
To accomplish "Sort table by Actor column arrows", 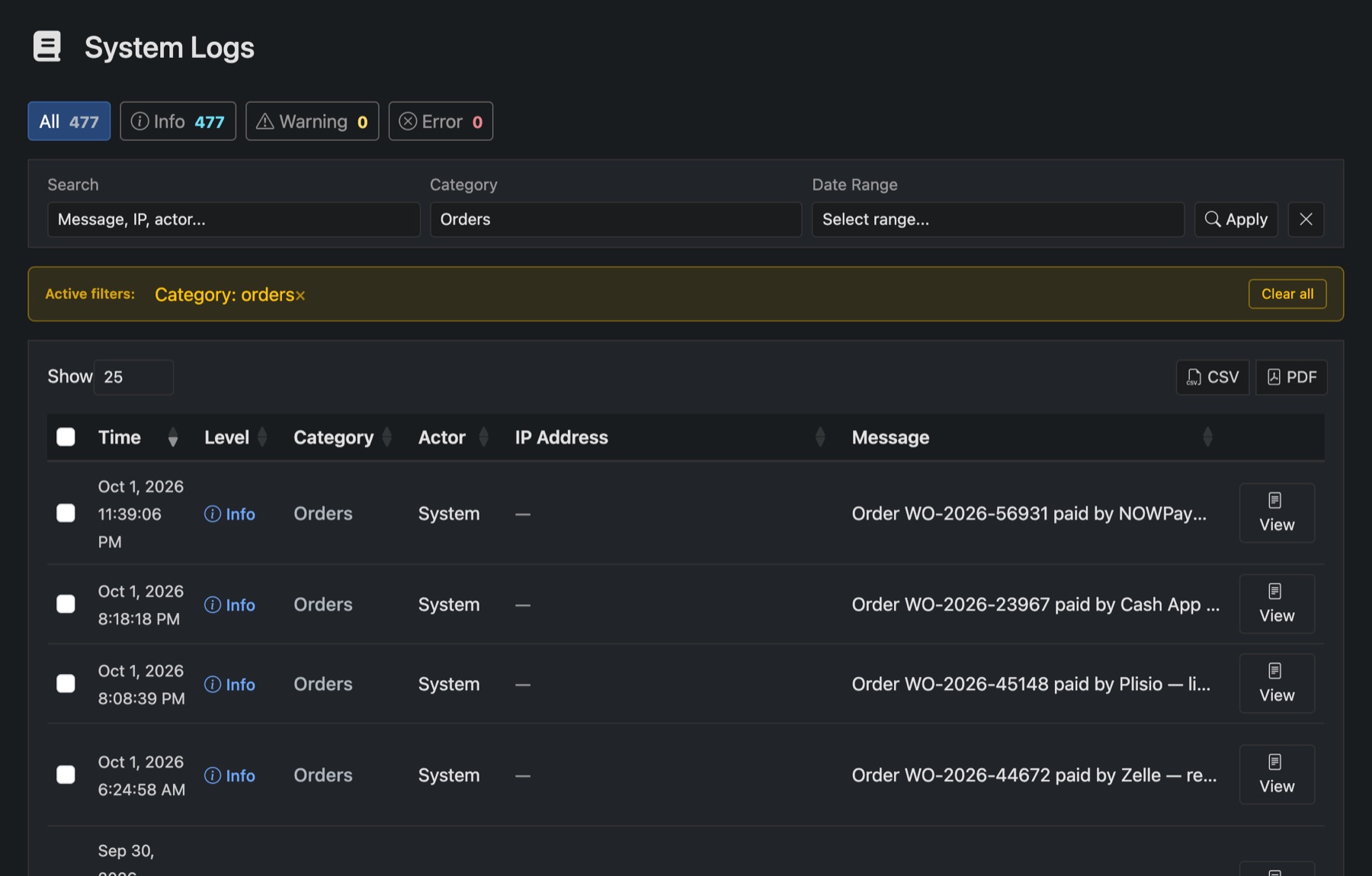I will pos(483,437).
